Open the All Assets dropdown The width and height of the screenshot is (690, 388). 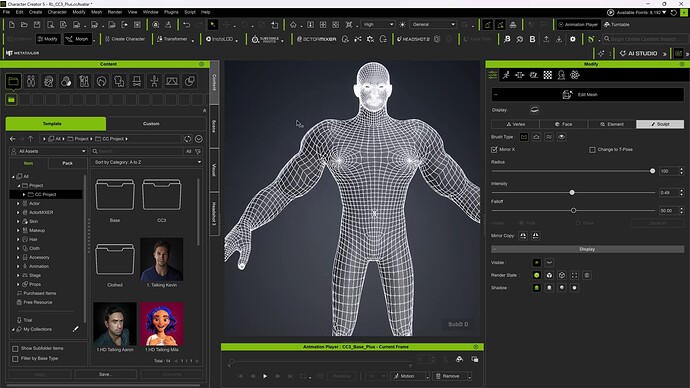(x=48, y=151)
